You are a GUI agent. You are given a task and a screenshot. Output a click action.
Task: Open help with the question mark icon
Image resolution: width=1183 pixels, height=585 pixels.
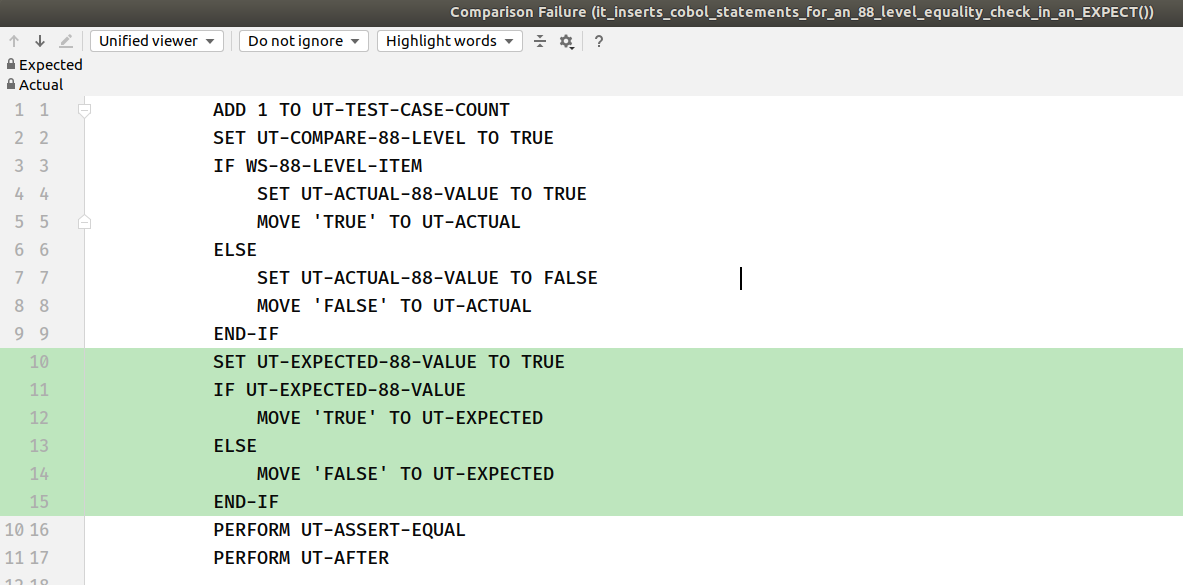click(x=597, y=41)
